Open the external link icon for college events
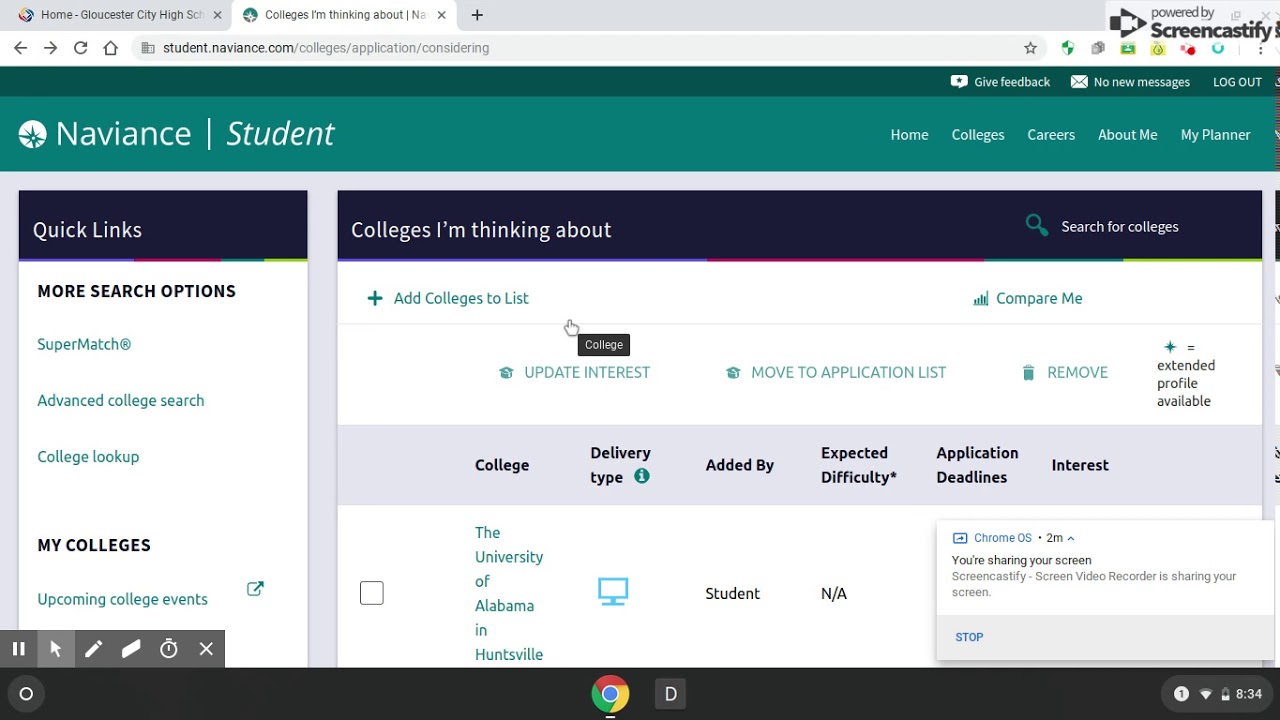Screen dimensions: 1280x720 pyautogui.click(x=255, y=589)
